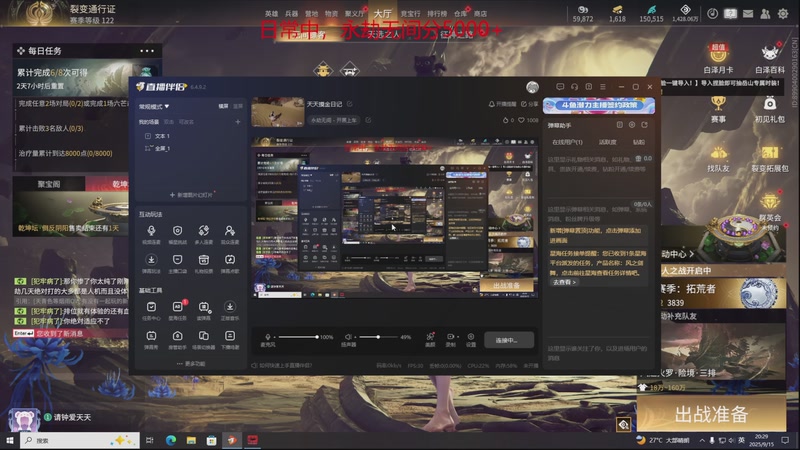The height and width of the screenshot is (450, 800).
Task: Open the game settings gear at top right
Action: tap(783, 14)
